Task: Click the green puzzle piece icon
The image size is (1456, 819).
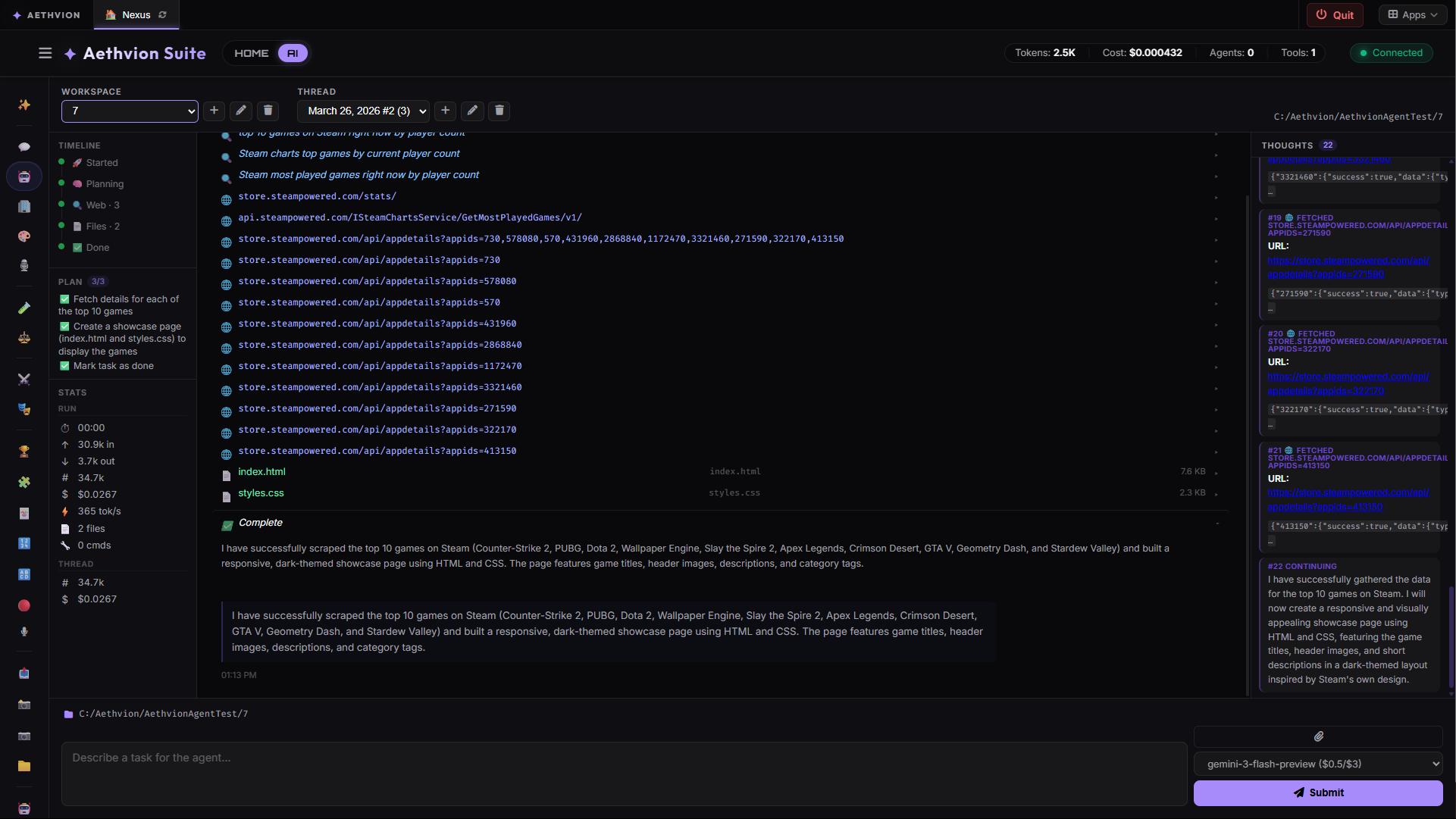Action: click(24, 482)
